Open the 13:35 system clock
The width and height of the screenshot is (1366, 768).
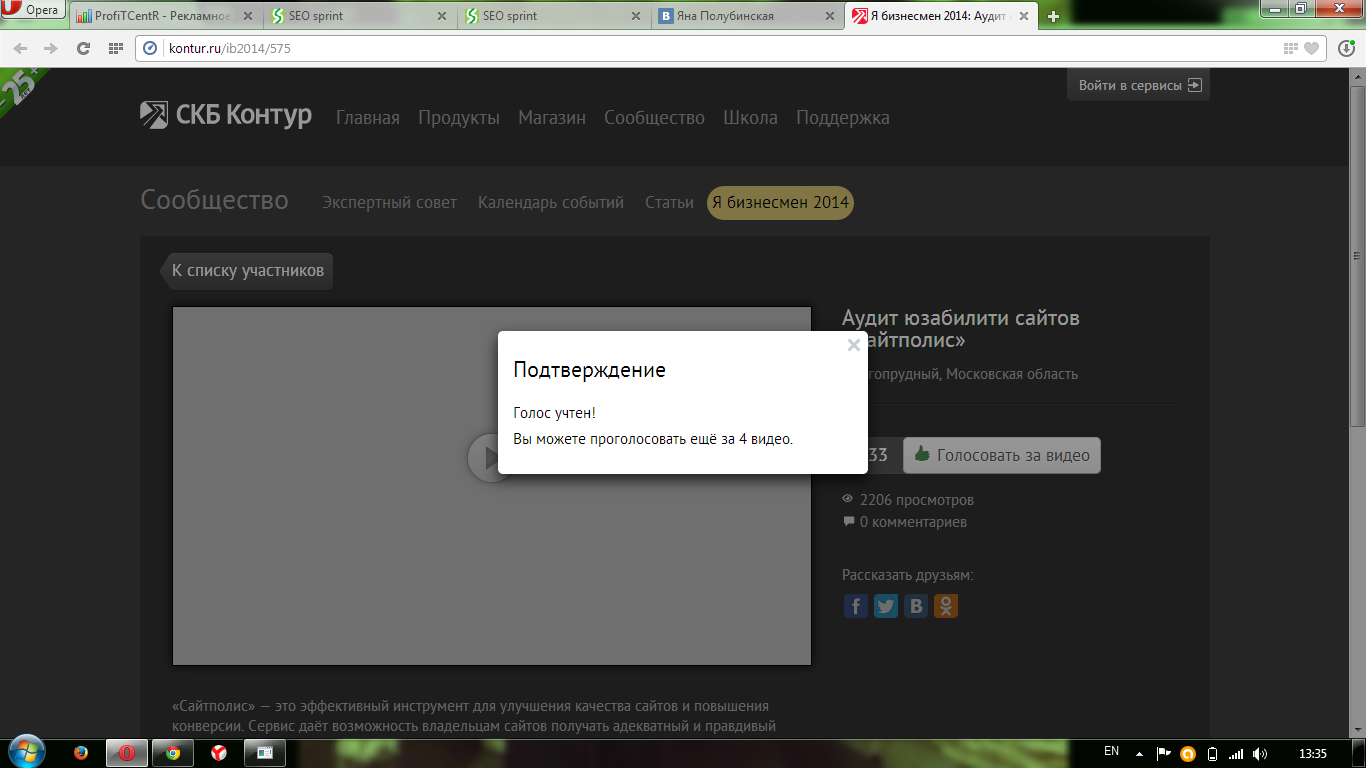point(1312,753)
